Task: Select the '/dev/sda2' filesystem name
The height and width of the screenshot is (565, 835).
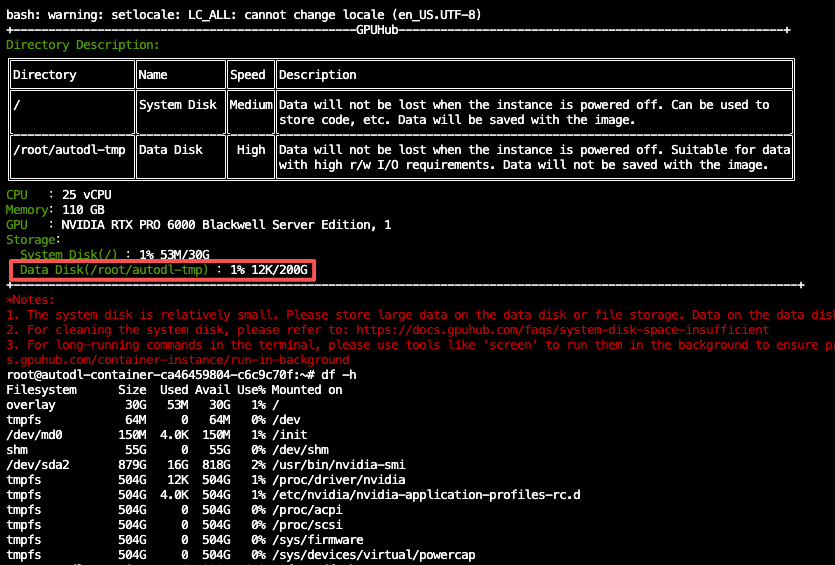Action: pos(38,464)
